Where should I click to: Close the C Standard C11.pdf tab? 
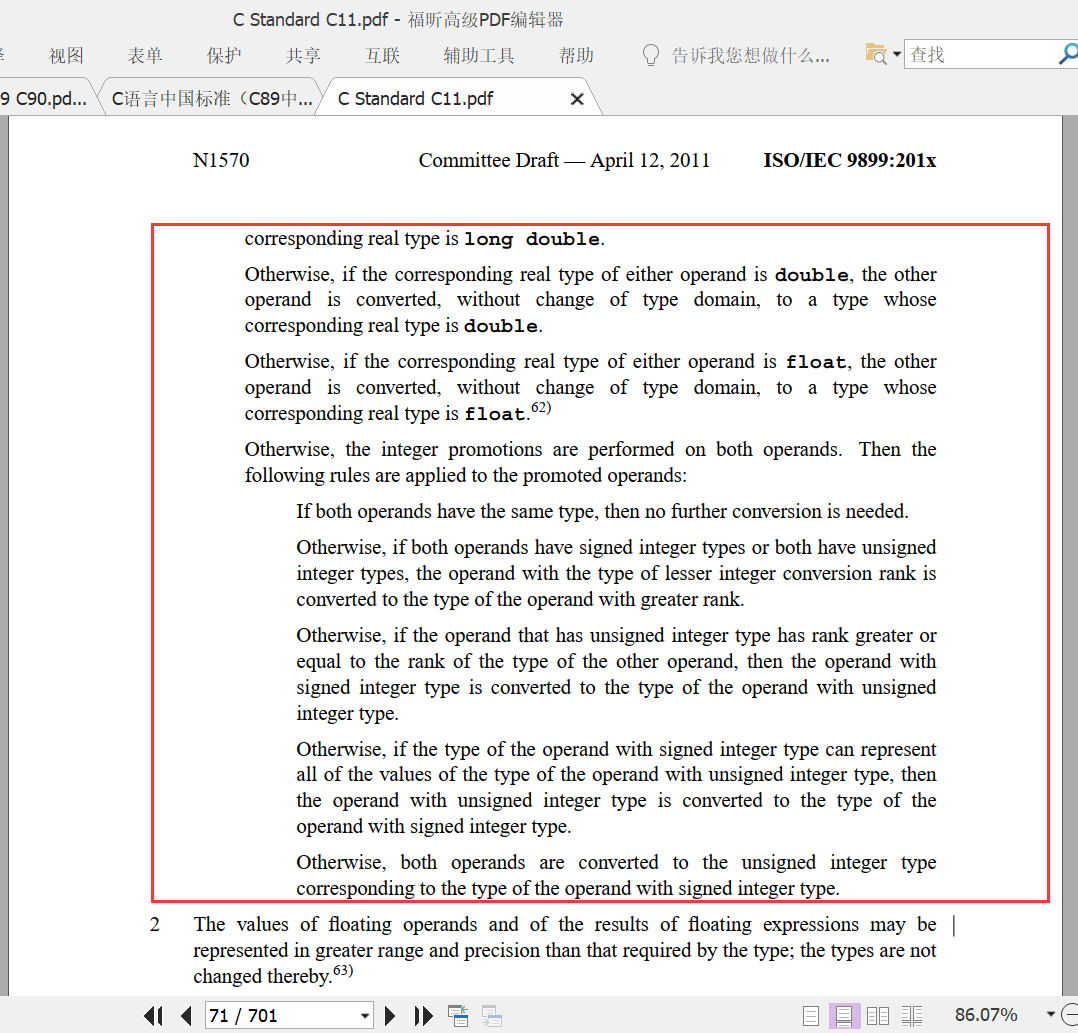coord(578,99)
